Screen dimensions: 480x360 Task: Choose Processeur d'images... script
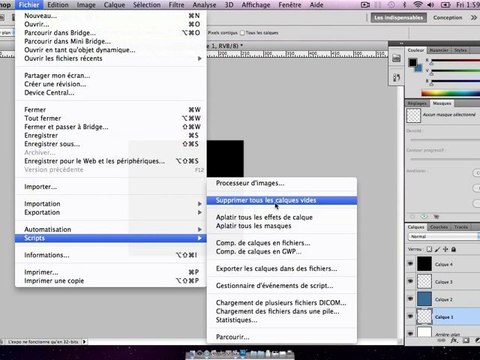coord(282,183)
